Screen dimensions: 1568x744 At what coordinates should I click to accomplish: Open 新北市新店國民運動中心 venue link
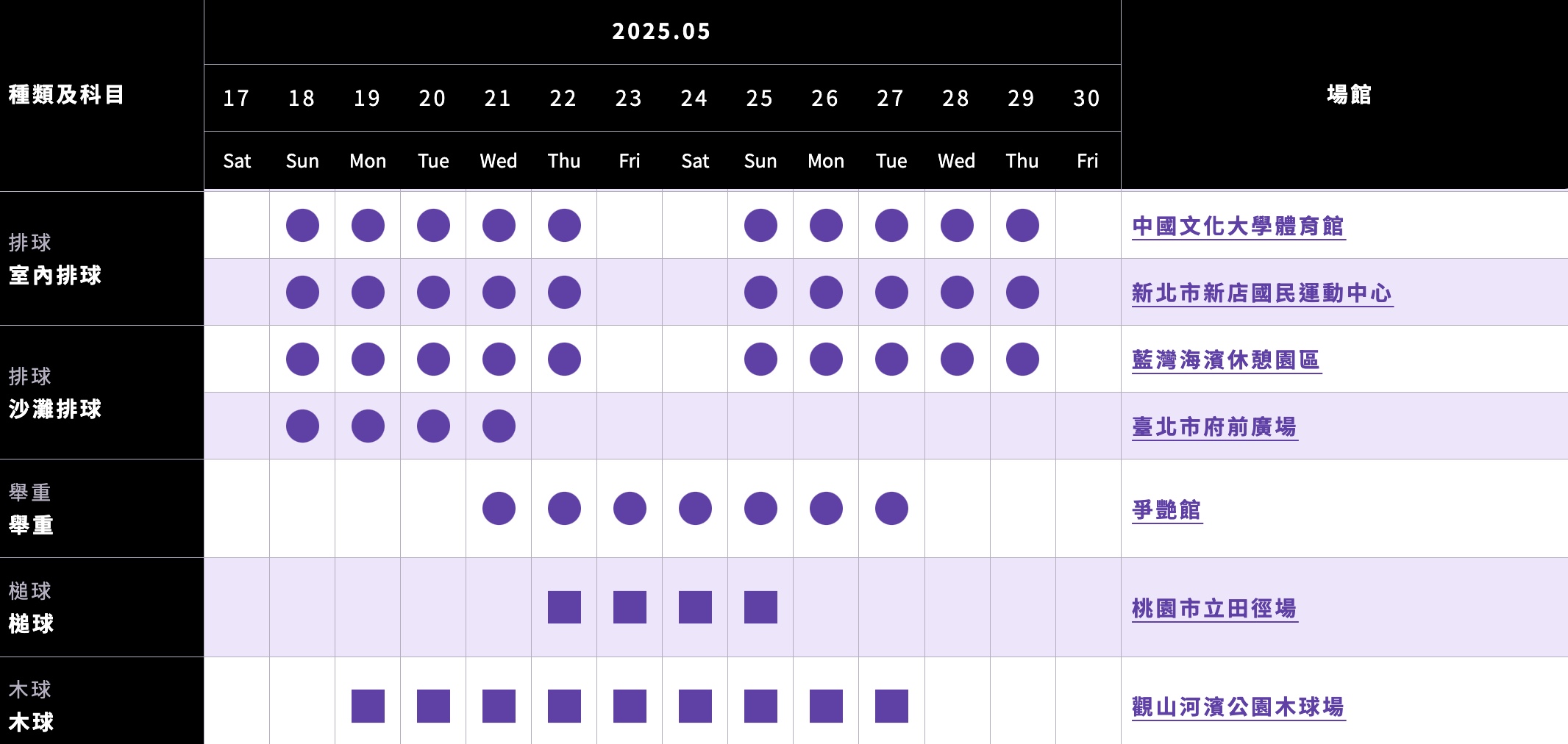tap(1262, 293)
